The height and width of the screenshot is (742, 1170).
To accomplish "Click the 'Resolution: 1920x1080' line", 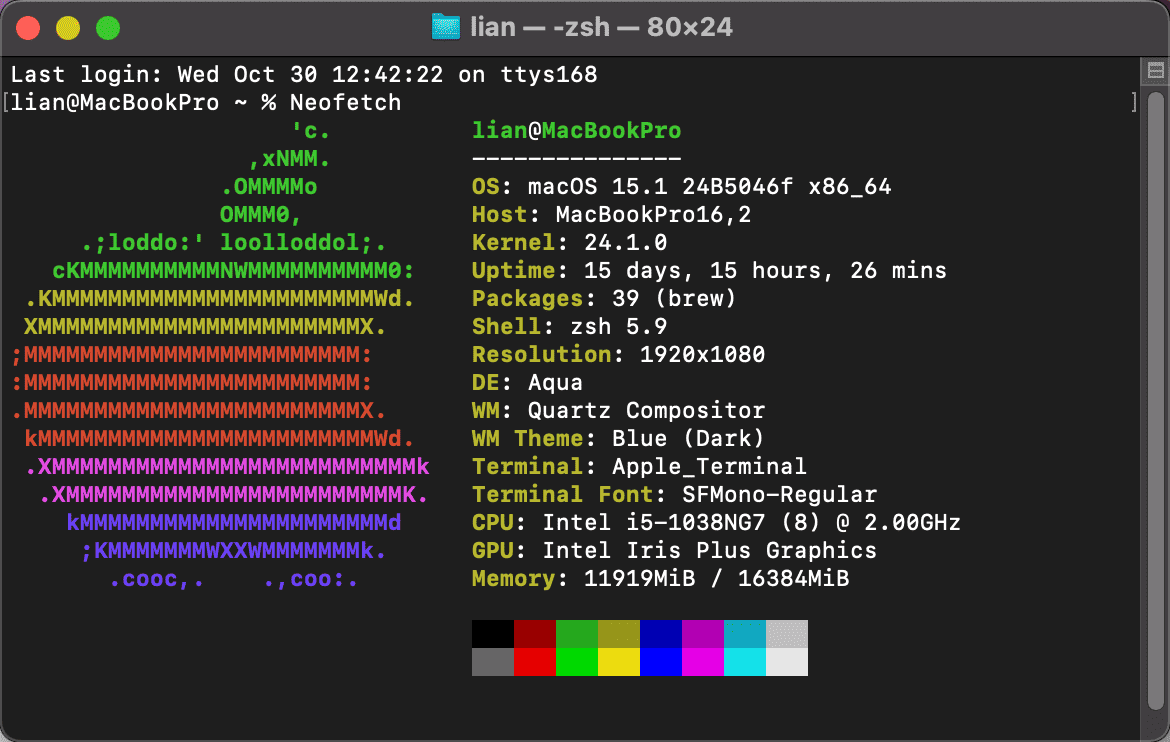I will coord(619,355).
